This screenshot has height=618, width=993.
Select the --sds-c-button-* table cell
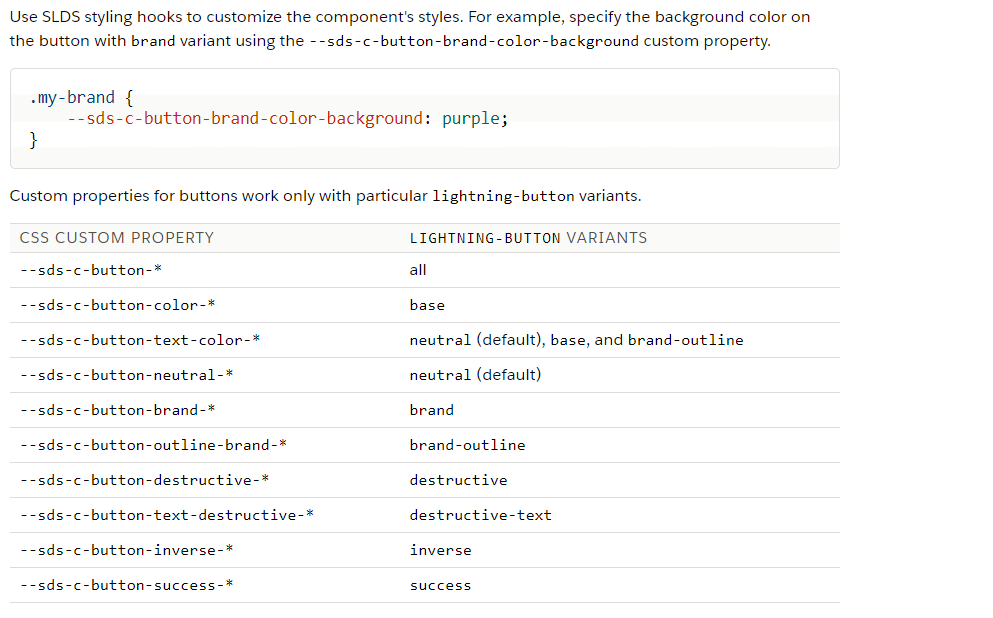(91, 270)
